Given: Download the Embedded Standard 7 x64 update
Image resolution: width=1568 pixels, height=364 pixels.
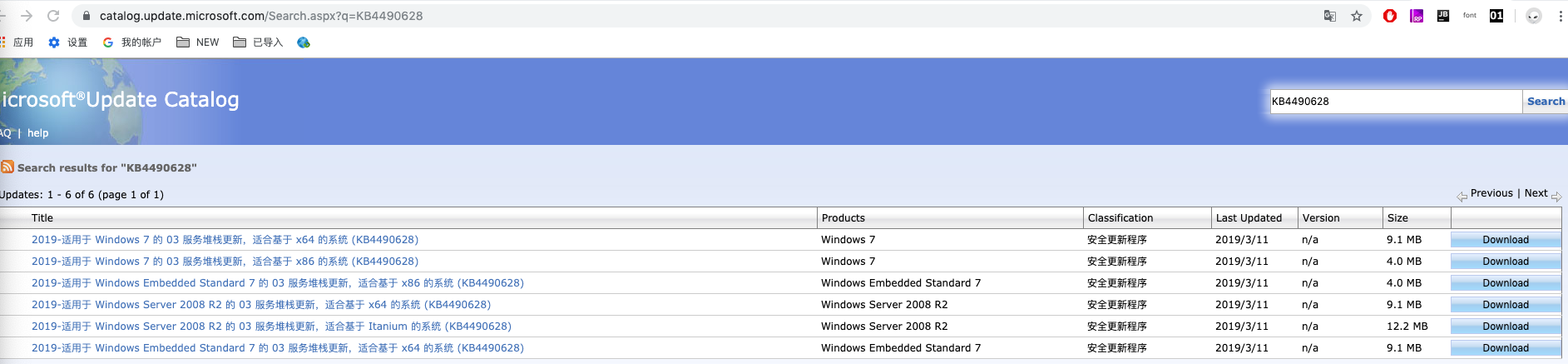Looking at the screenshot, I should tap(1506, 348).
